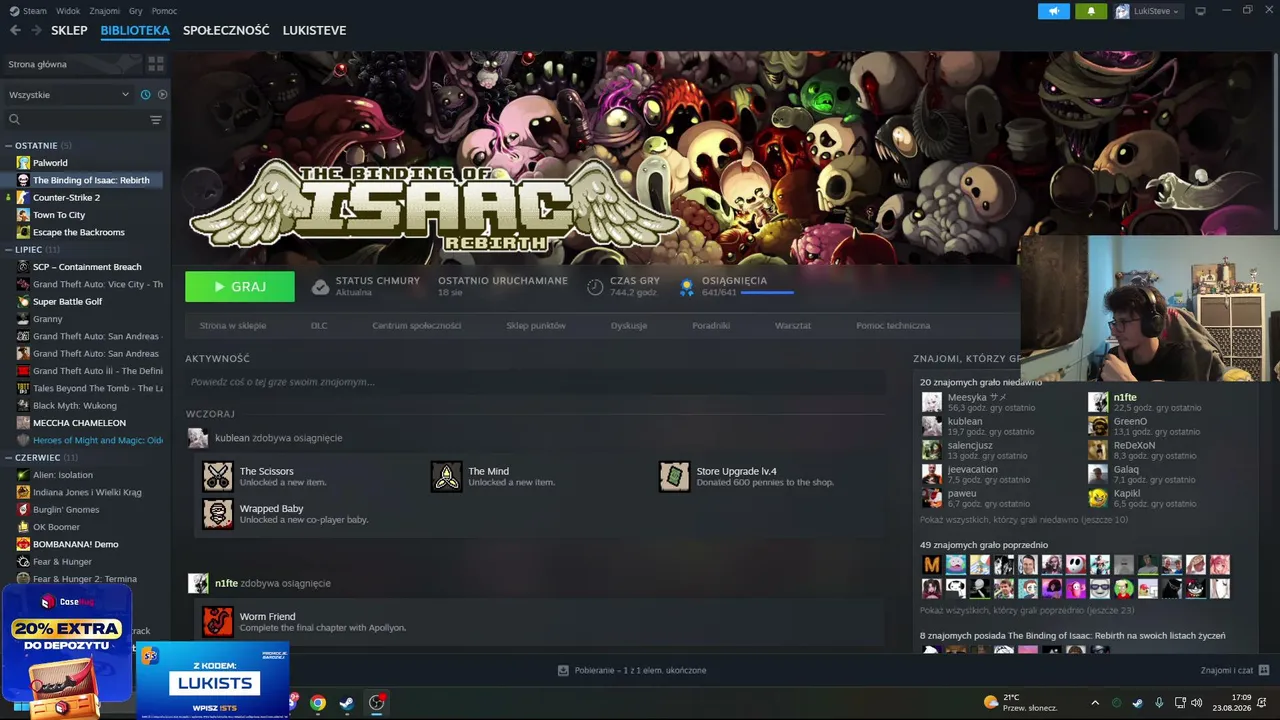Click the Granny game icon
Screen dimensions: 1280x720
[23, 319]
